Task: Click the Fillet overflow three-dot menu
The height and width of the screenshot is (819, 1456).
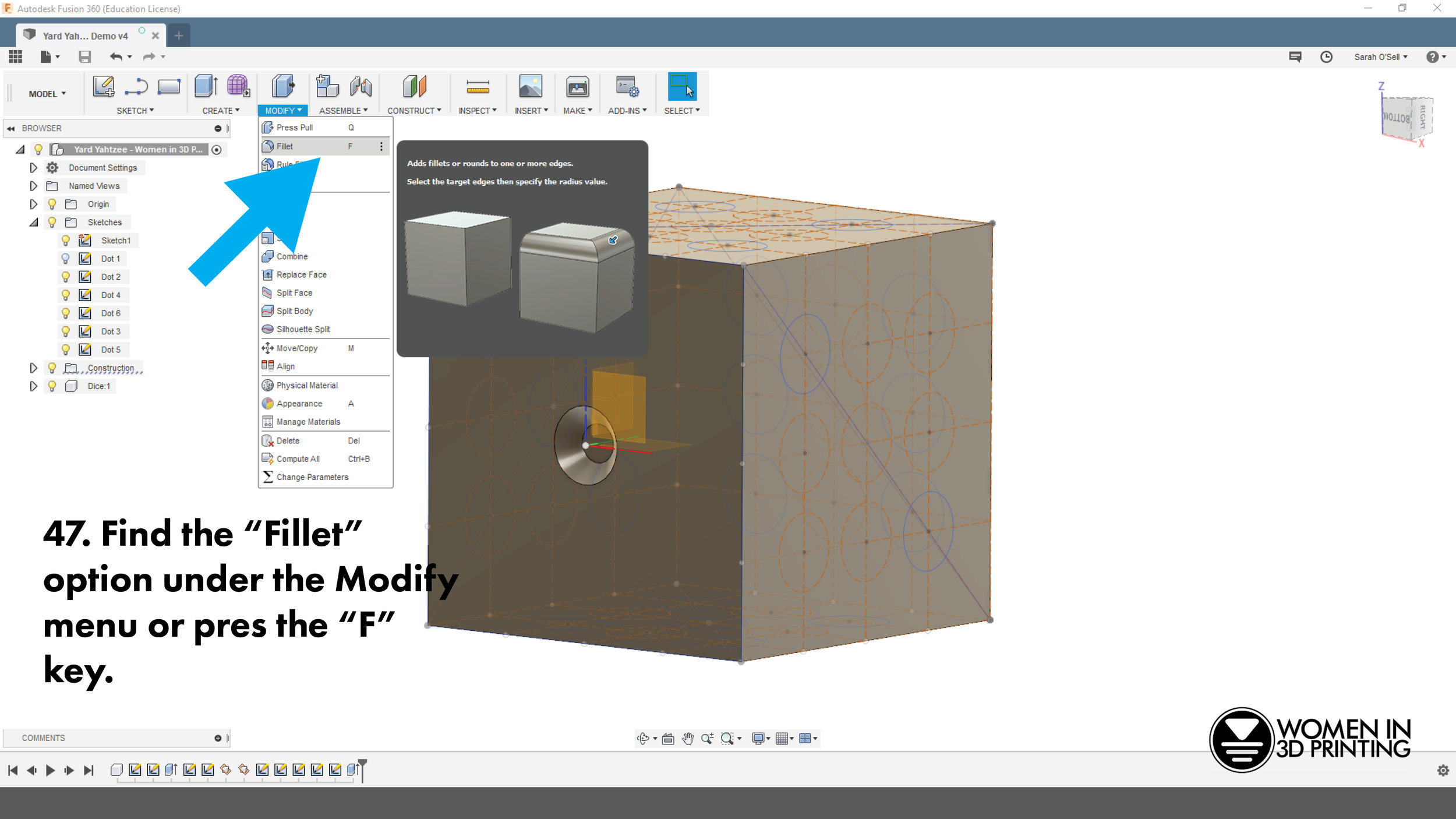Action: (381, 146)
